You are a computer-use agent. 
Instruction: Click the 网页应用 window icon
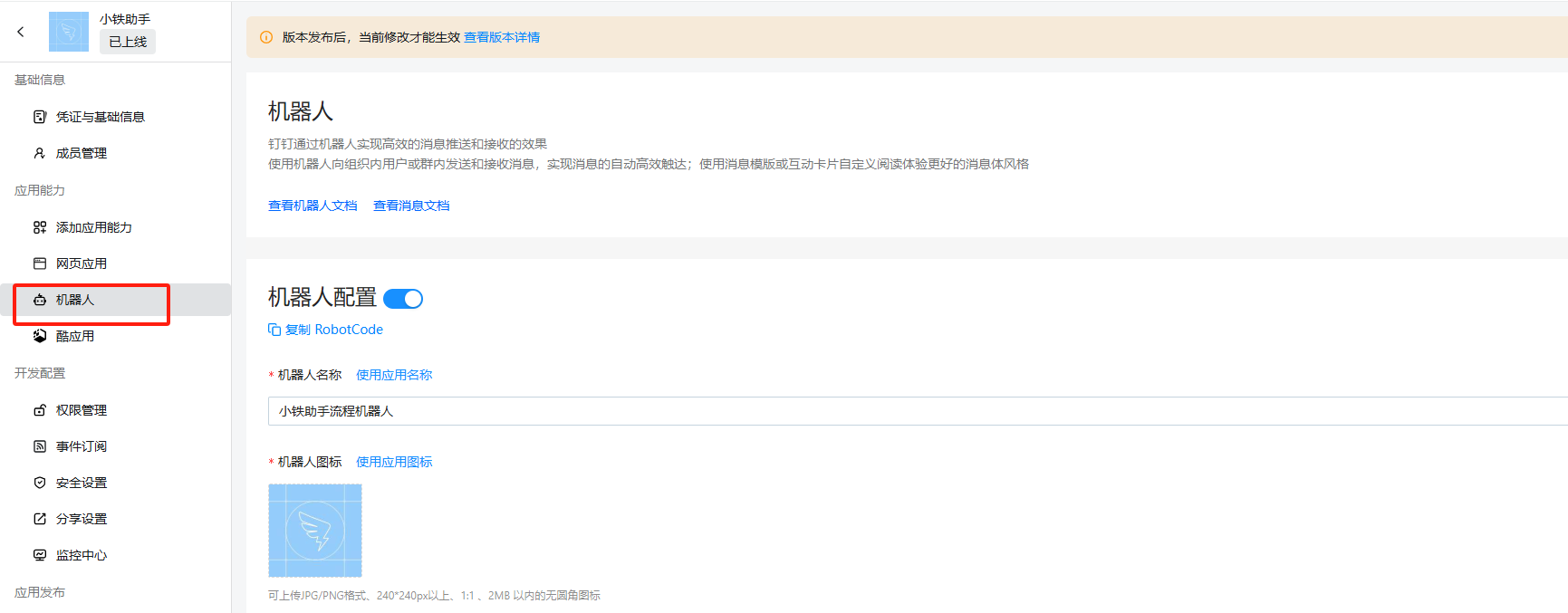click(40, 263)
